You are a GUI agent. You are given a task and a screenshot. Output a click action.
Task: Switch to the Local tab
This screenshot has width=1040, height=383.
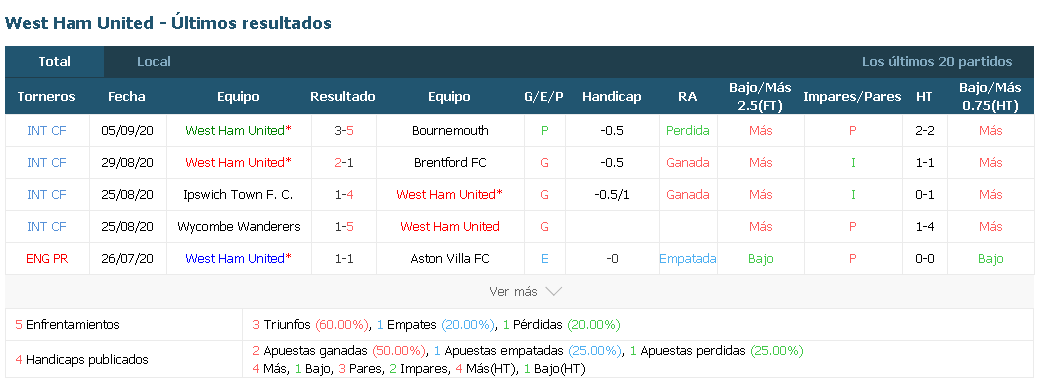pos(154,62)
